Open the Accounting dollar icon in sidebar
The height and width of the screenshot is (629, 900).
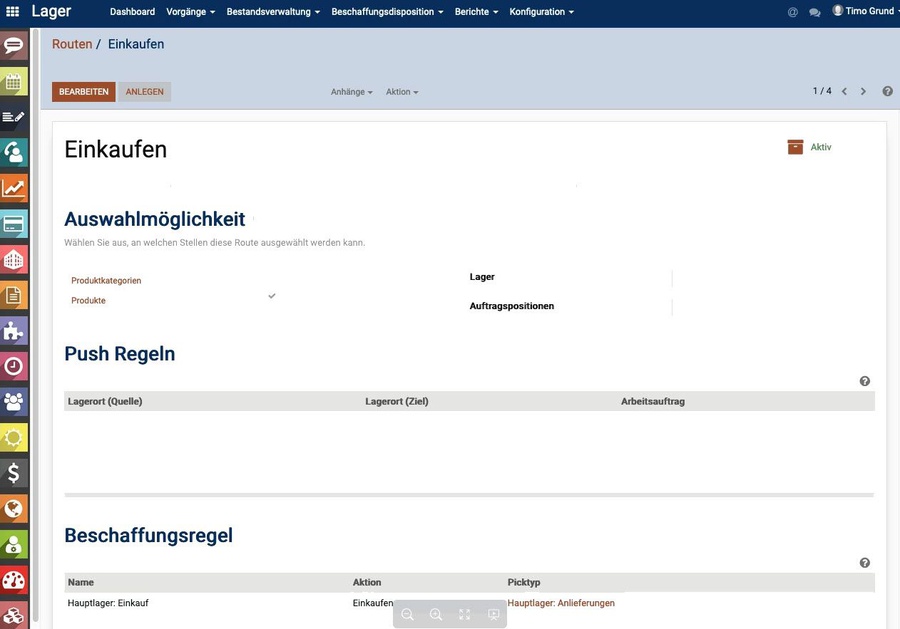pyautogui.click(x=13, y=473)
